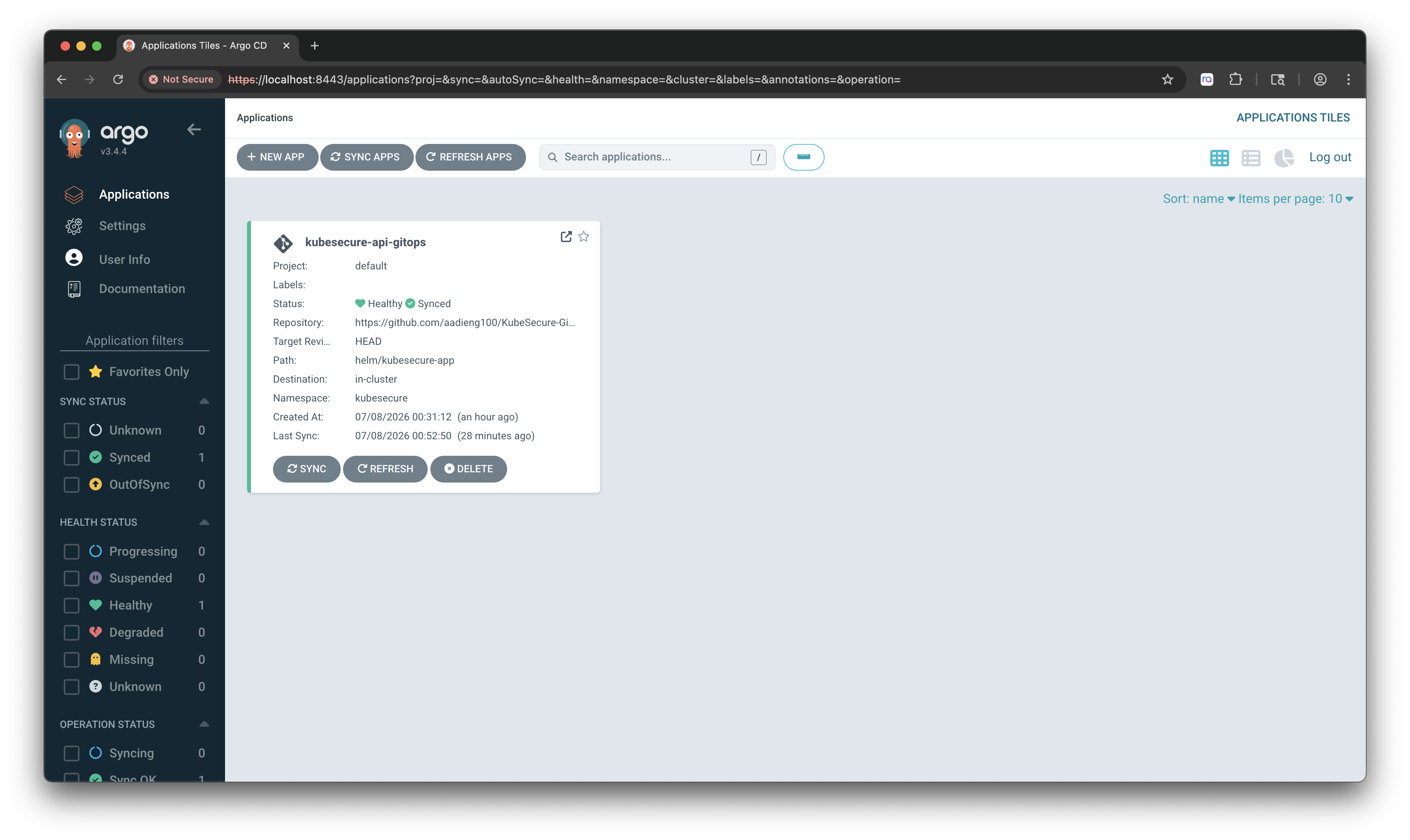
Task: Open Chrome profile avatar icon
Action: pyautogui.click(x=1320, y=79)
